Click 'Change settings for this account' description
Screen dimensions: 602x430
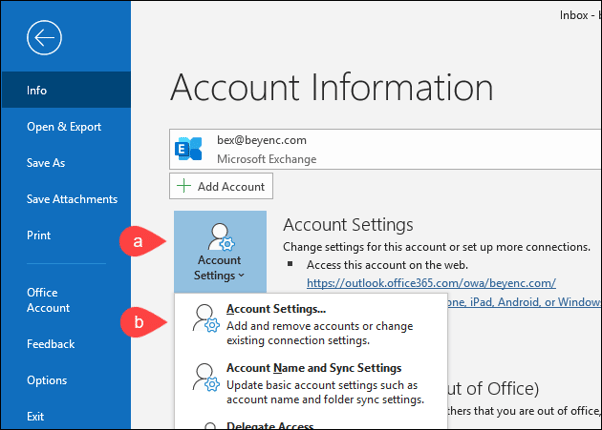[437, 247]
